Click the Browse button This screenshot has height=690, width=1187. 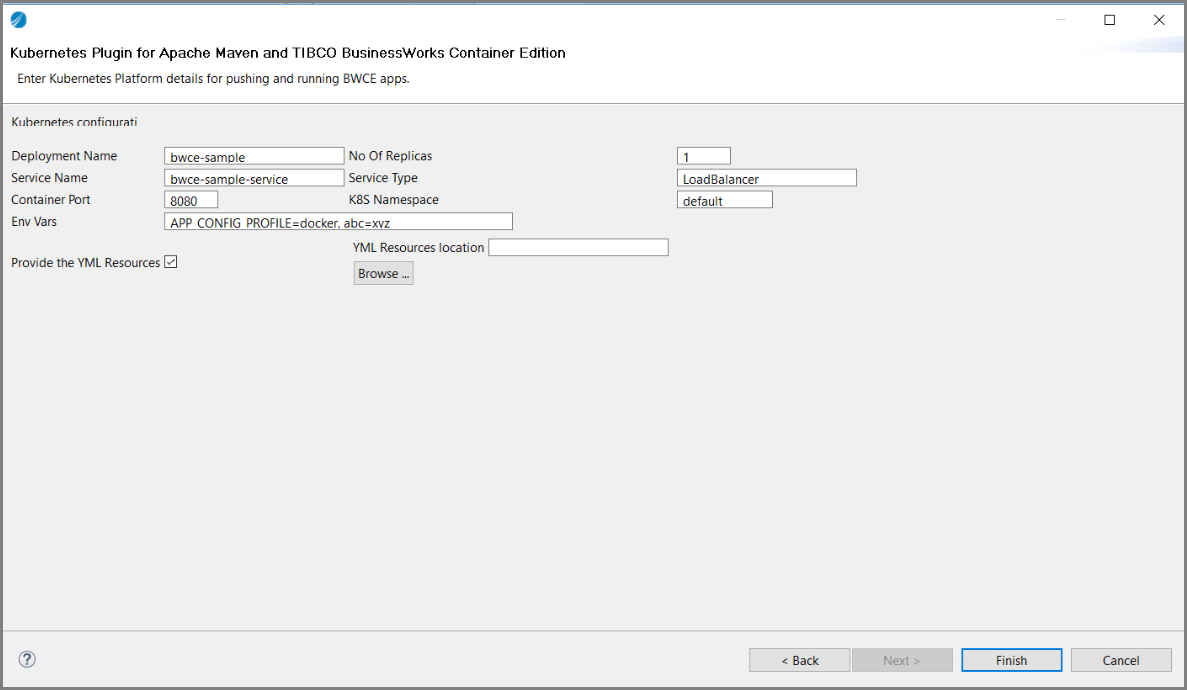coord(384,273)
